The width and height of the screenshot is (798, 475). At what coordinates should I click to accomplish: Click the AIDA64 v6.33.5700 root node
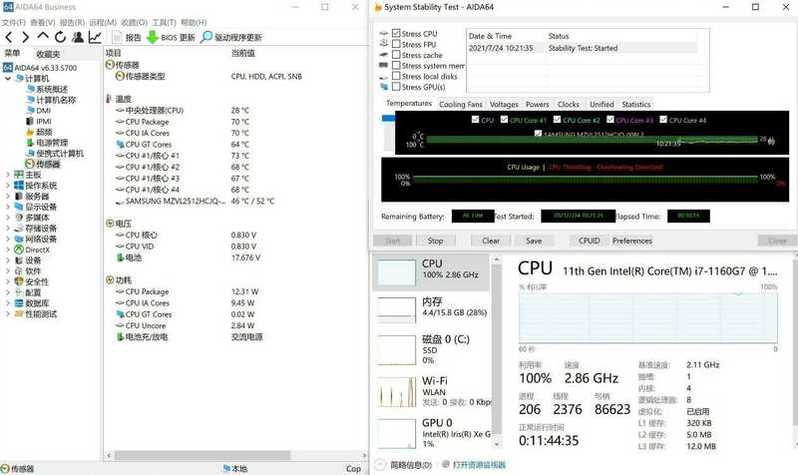(40, 68)
